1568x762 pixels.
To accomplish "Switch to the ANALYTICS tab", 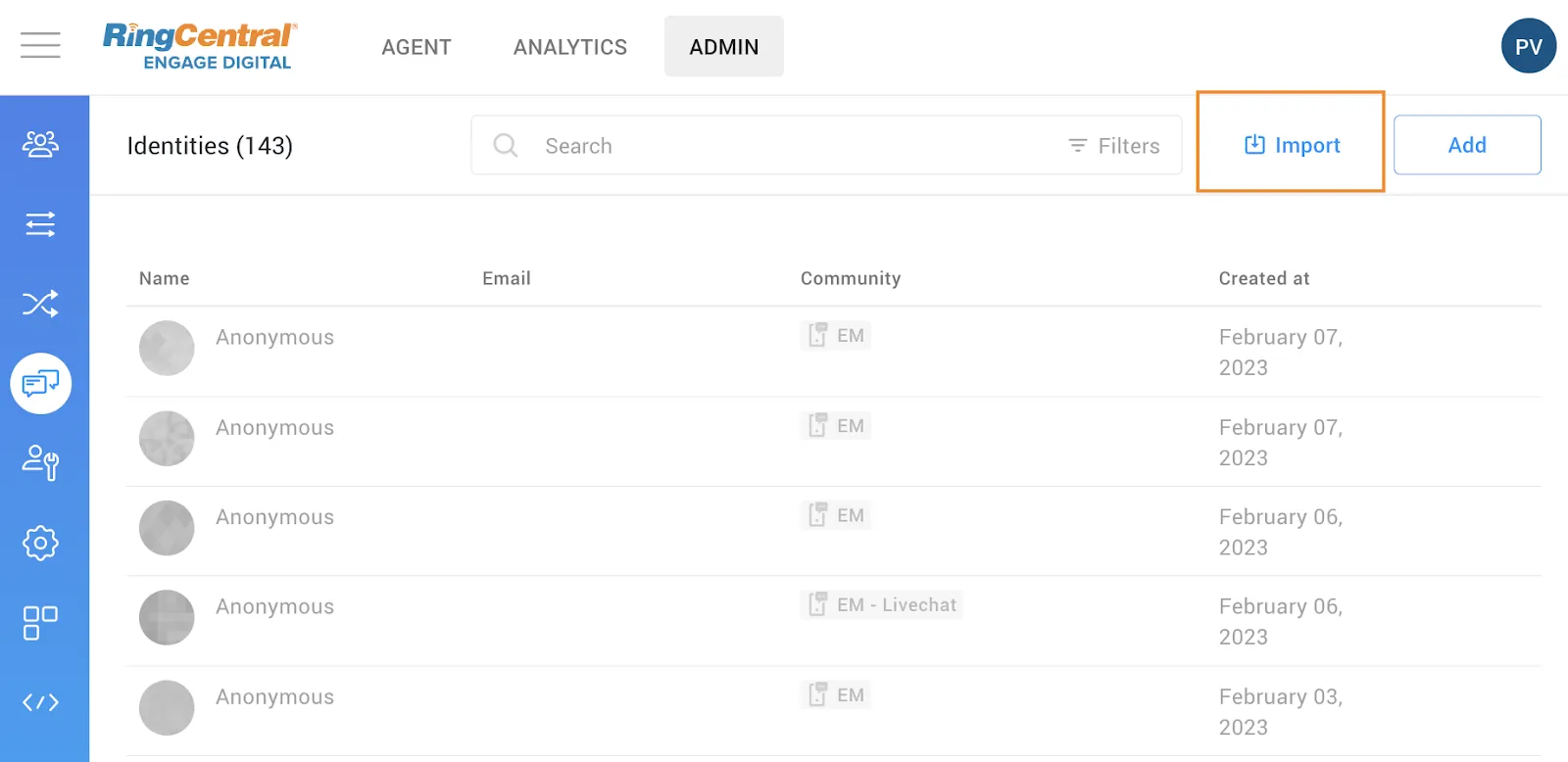I will pos(570,47).
